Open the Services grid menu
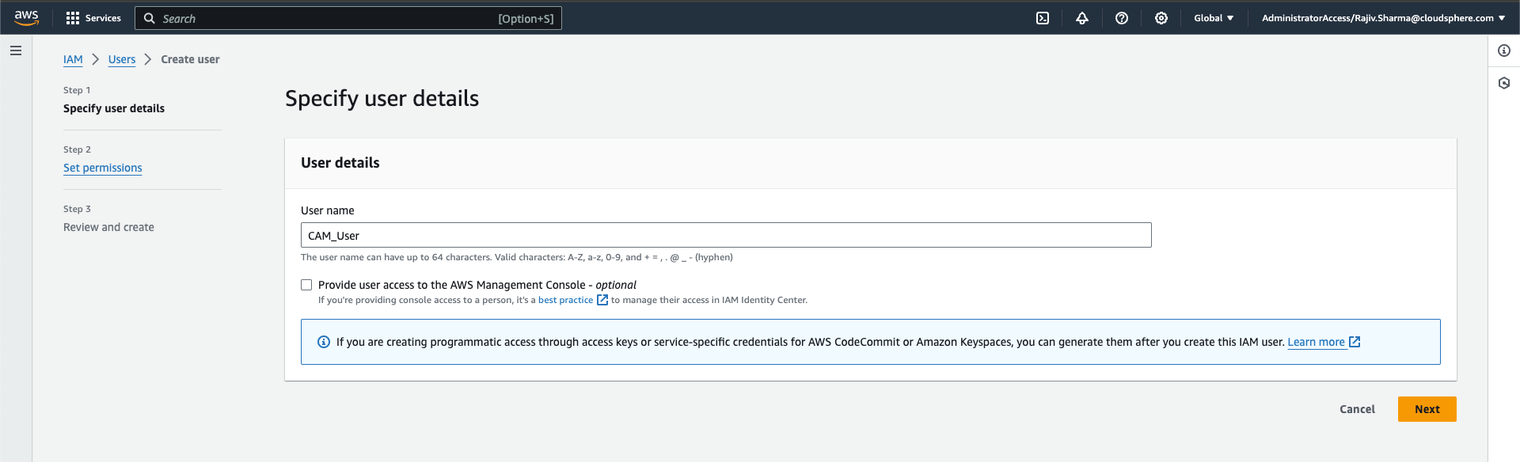The image size is (1520, 462). (73, 18)
